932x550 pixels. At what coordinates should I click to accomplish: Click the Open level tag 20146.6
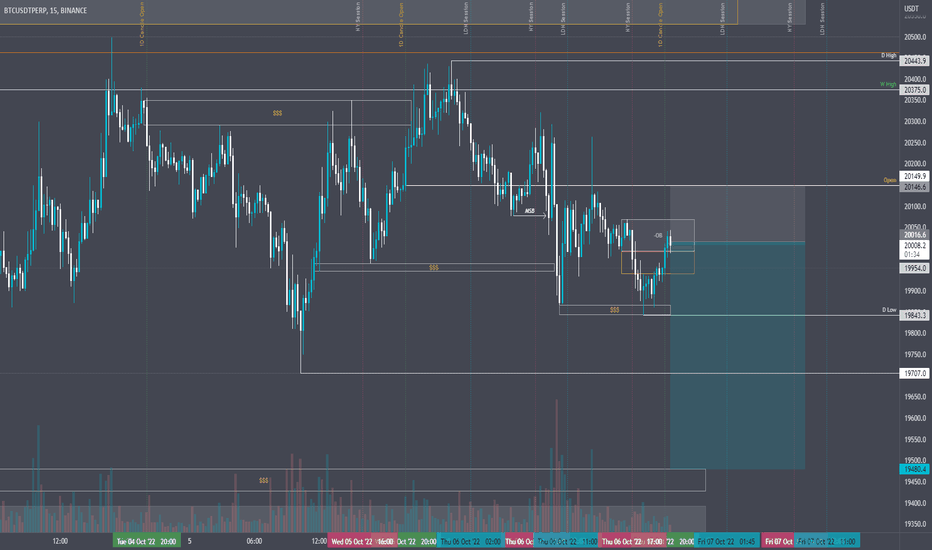[x=914, y=187]
